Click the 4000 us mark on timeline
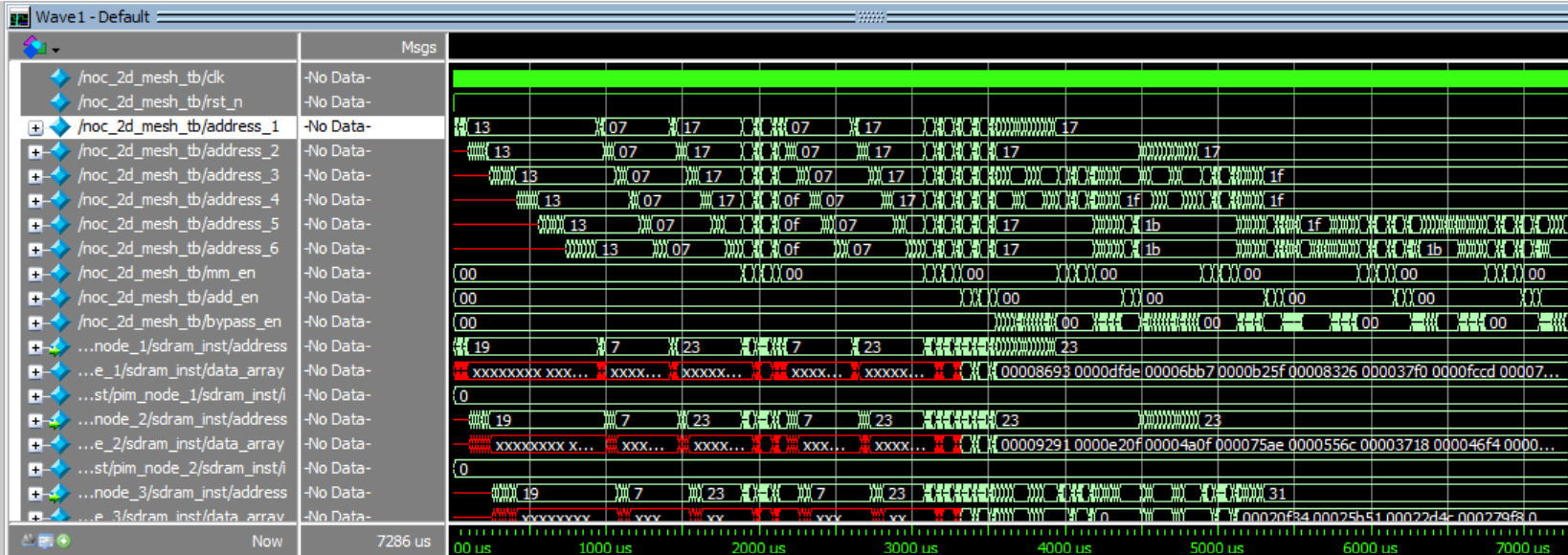The width and height of the screenshot is (1568, 555). (1064, 547)
